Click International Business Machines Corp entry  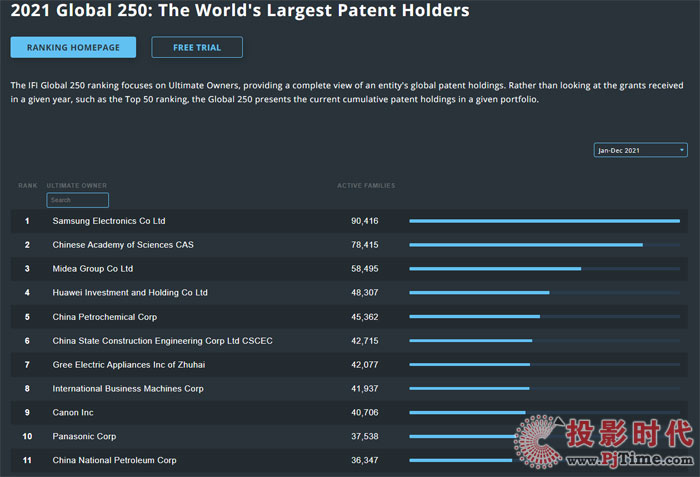point(128,389)
